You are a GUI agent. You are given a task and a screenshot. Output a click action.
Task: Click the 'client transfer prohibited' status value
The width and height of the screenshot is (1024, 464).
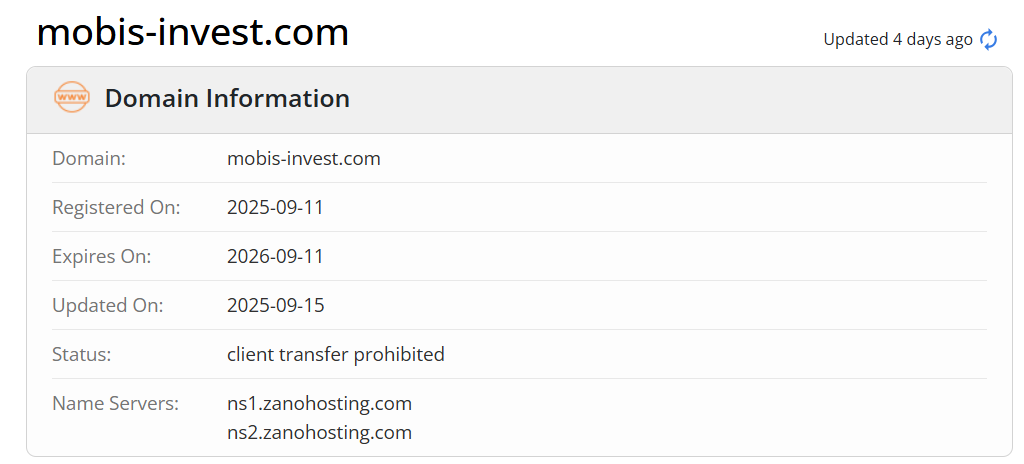[x=336, y=354]
